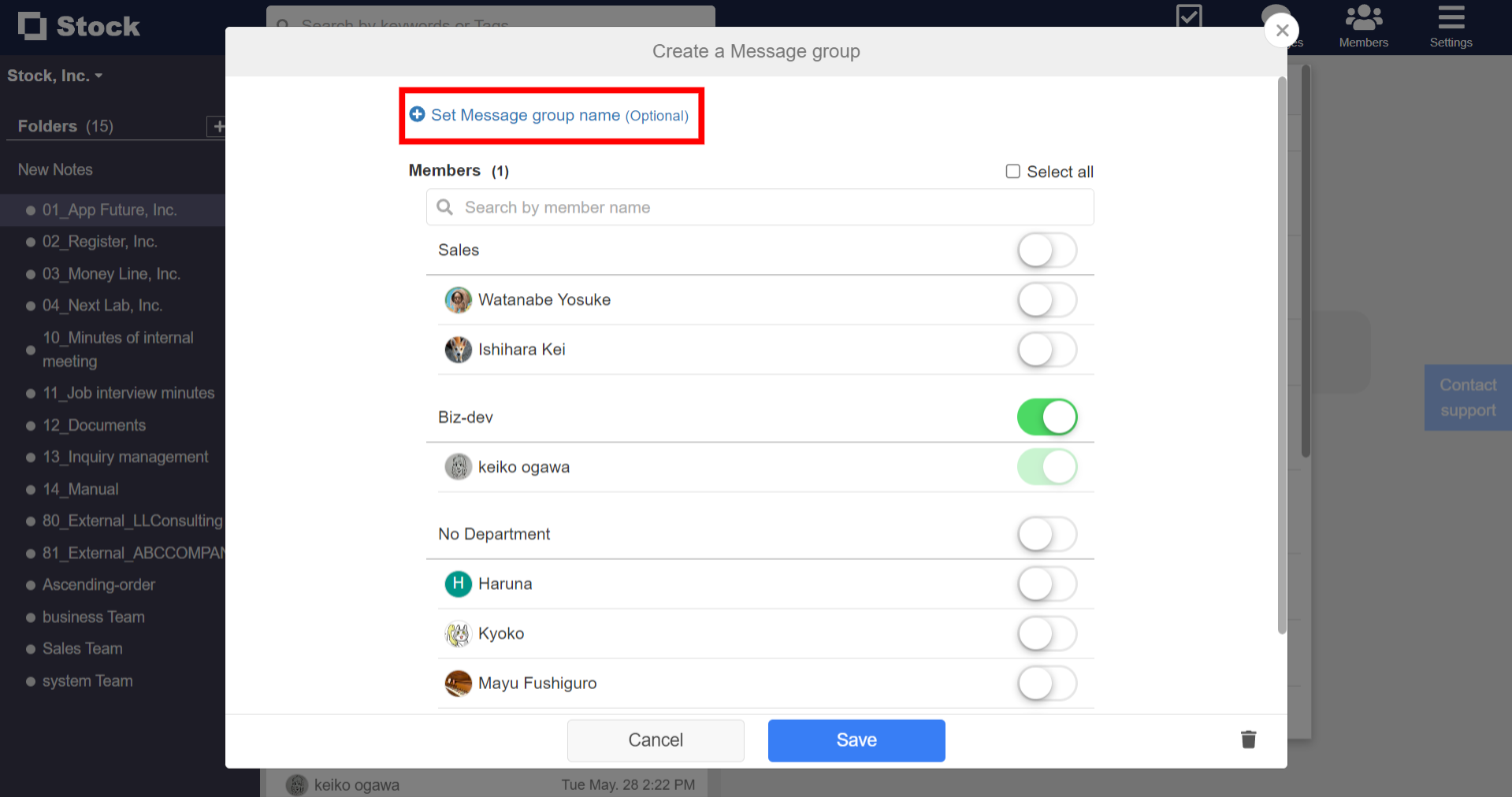Screen dimensions: 1512x797
Task: Click the plus icon beside Folders
Action: coord(218,126)
